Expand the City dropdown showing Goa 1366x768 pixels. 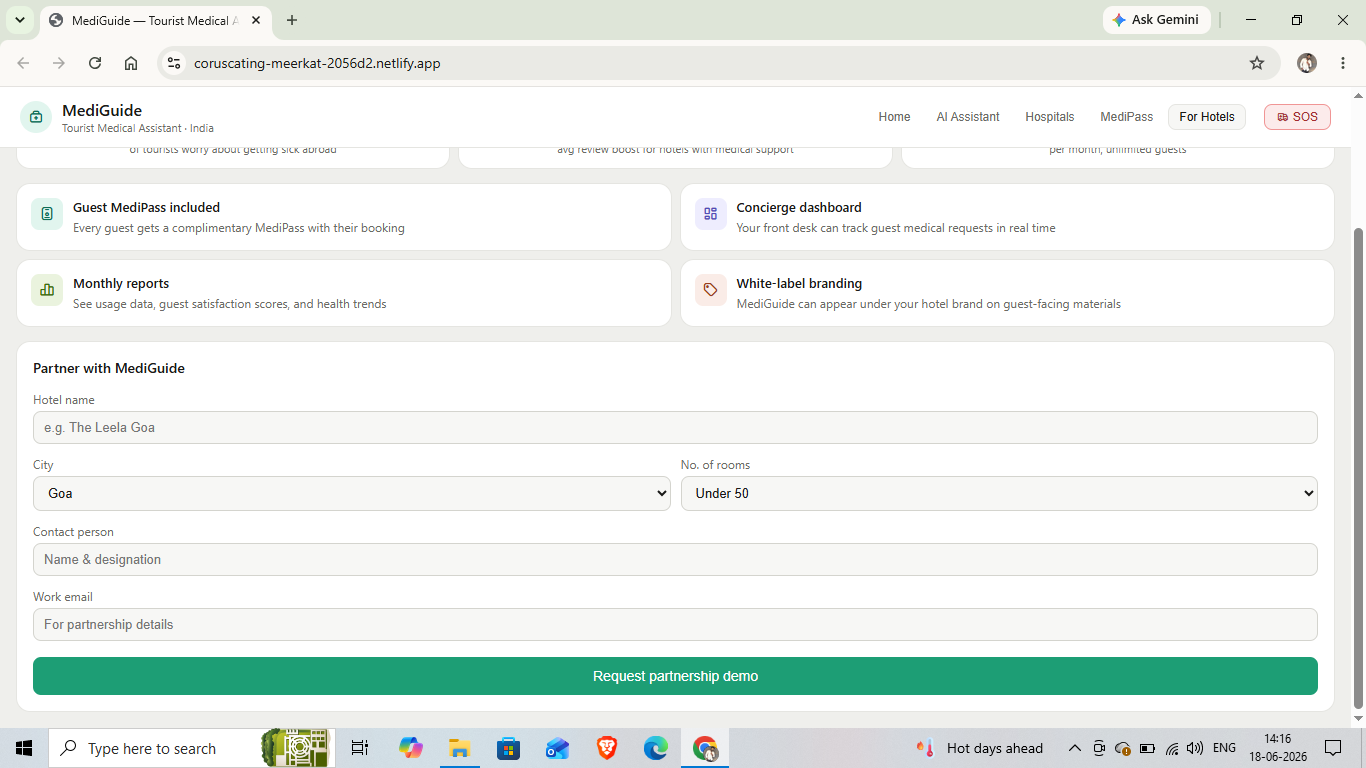[352, 493]
